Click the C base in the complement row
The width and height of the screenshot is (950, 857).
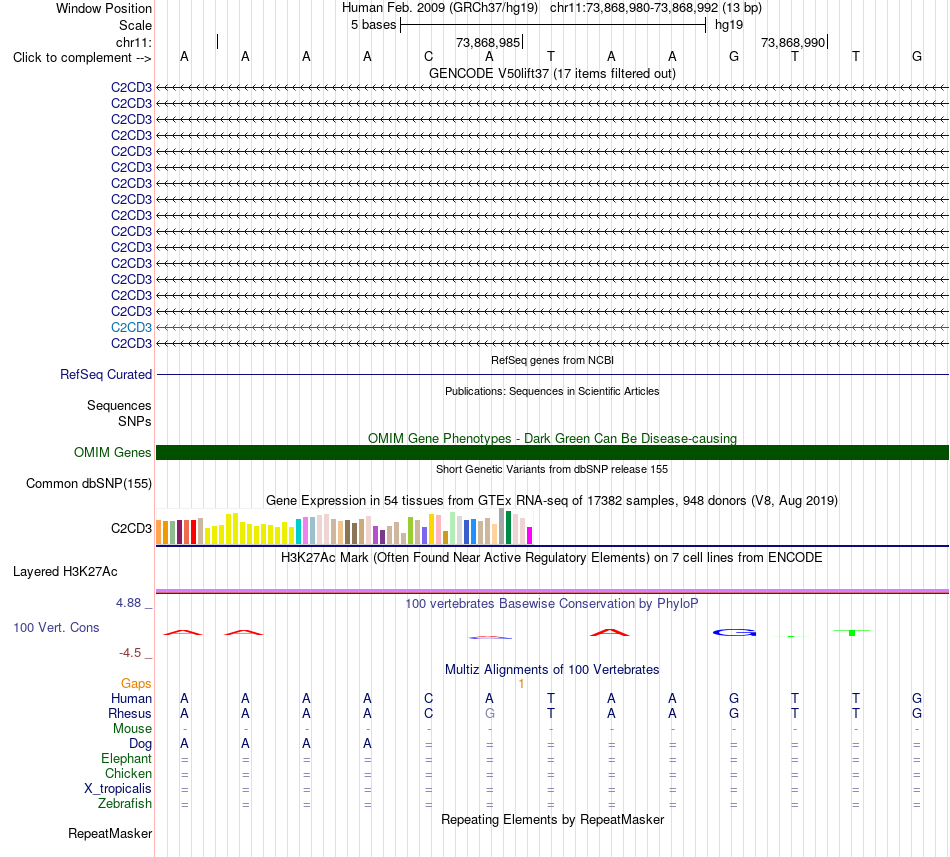point(428,56)
